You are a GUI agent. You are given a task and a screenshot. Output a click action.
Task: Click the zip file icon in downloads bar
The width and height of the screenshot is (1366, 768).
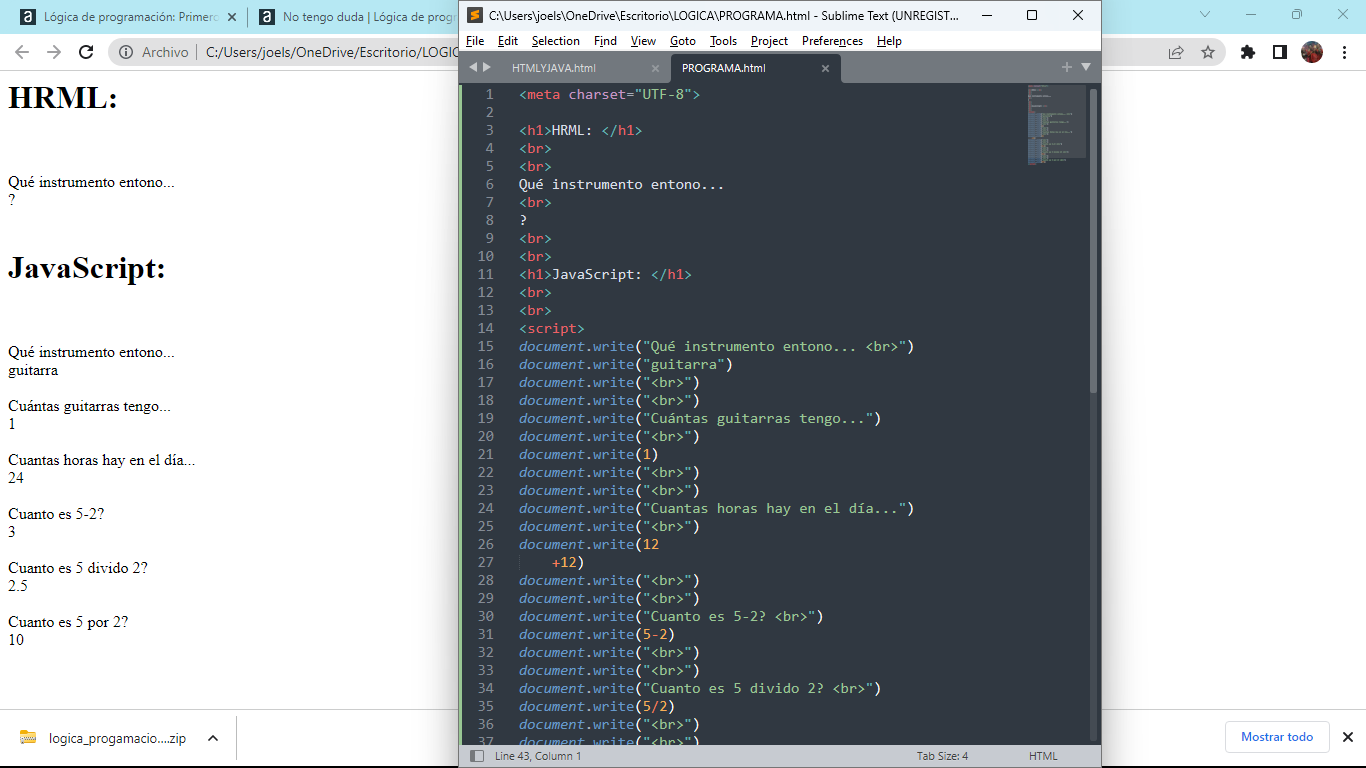click(x=28, y=738)
